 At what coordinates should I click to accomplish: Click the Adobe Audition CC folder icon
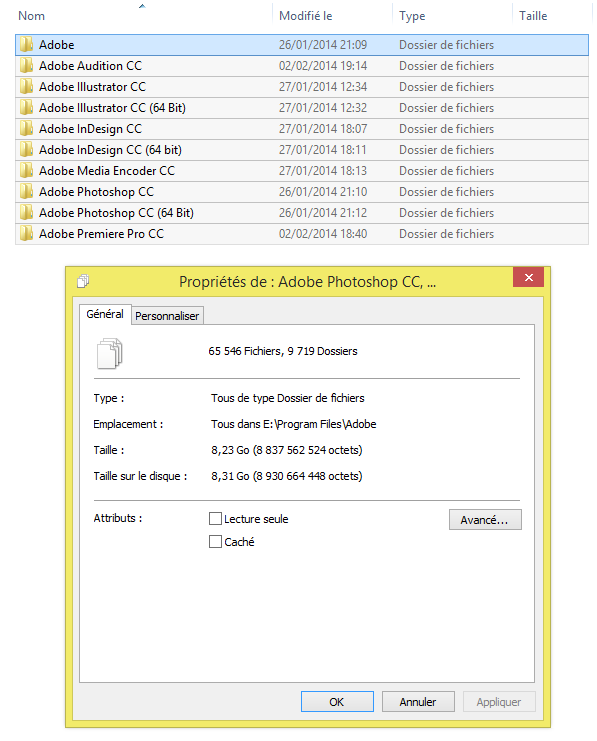tap(26, 66)
